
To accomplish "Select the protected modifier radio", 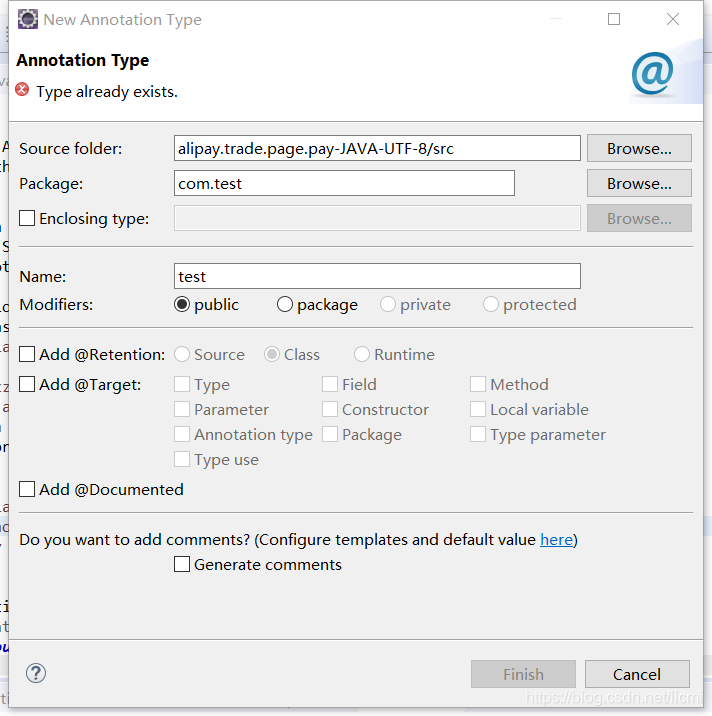I will click(x=490, y=304).
